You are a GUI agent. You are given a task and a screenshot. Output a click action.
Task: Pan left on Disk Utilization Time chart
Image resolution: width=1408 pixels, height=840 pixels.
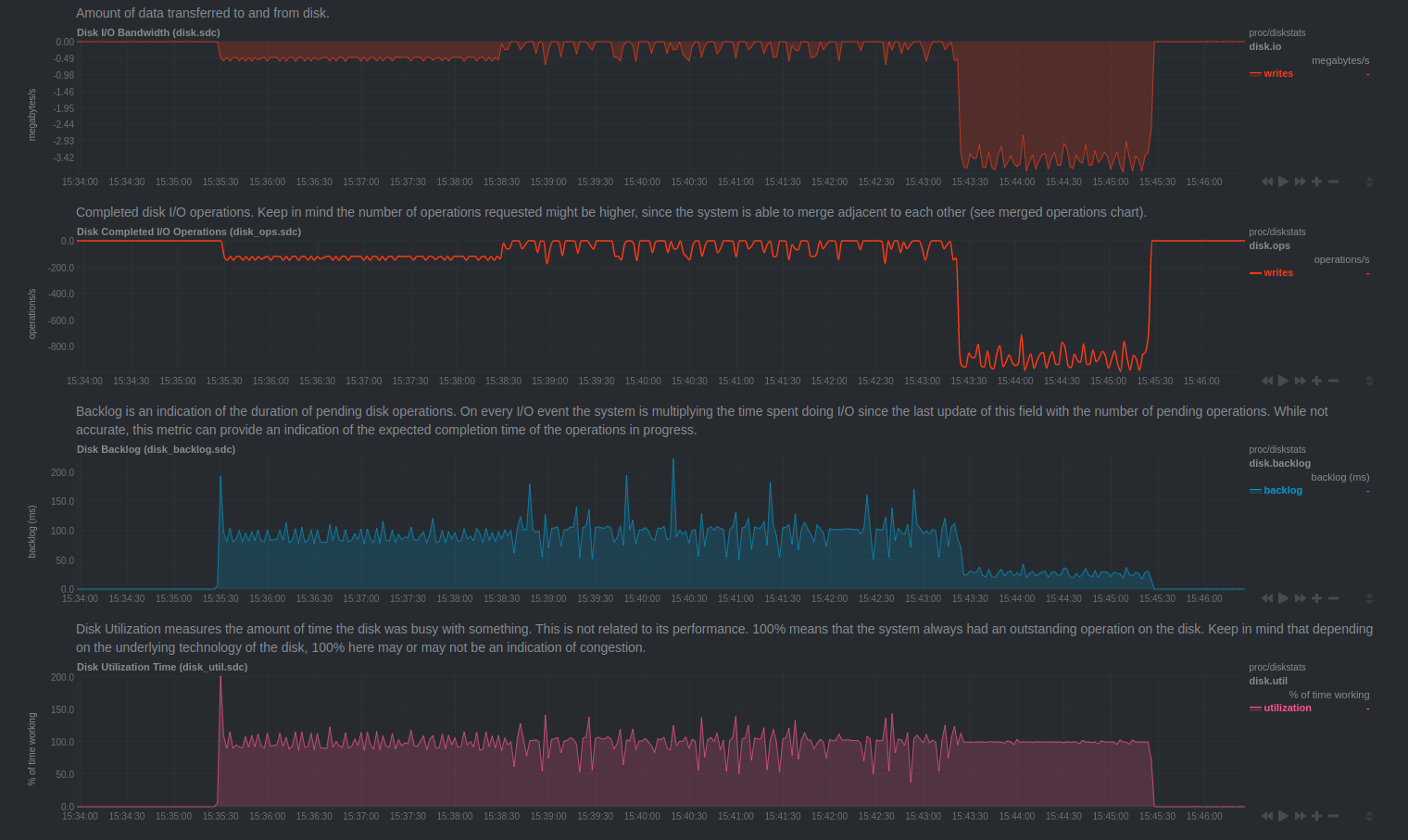[1267, 816]
